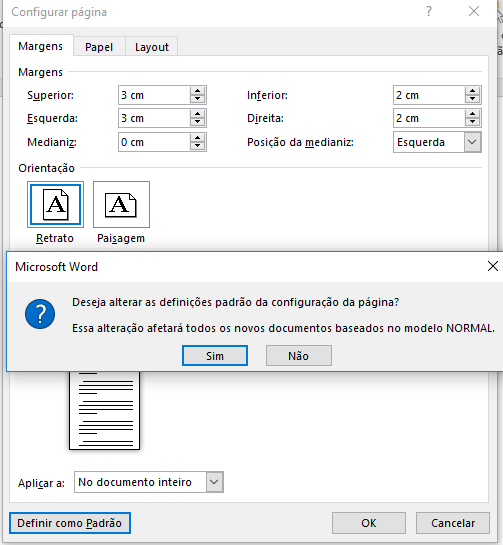The width and height of the screenshot is (503, 545).
Task: Expand the Aplicar a dropdown list
Action: point(214,482)
